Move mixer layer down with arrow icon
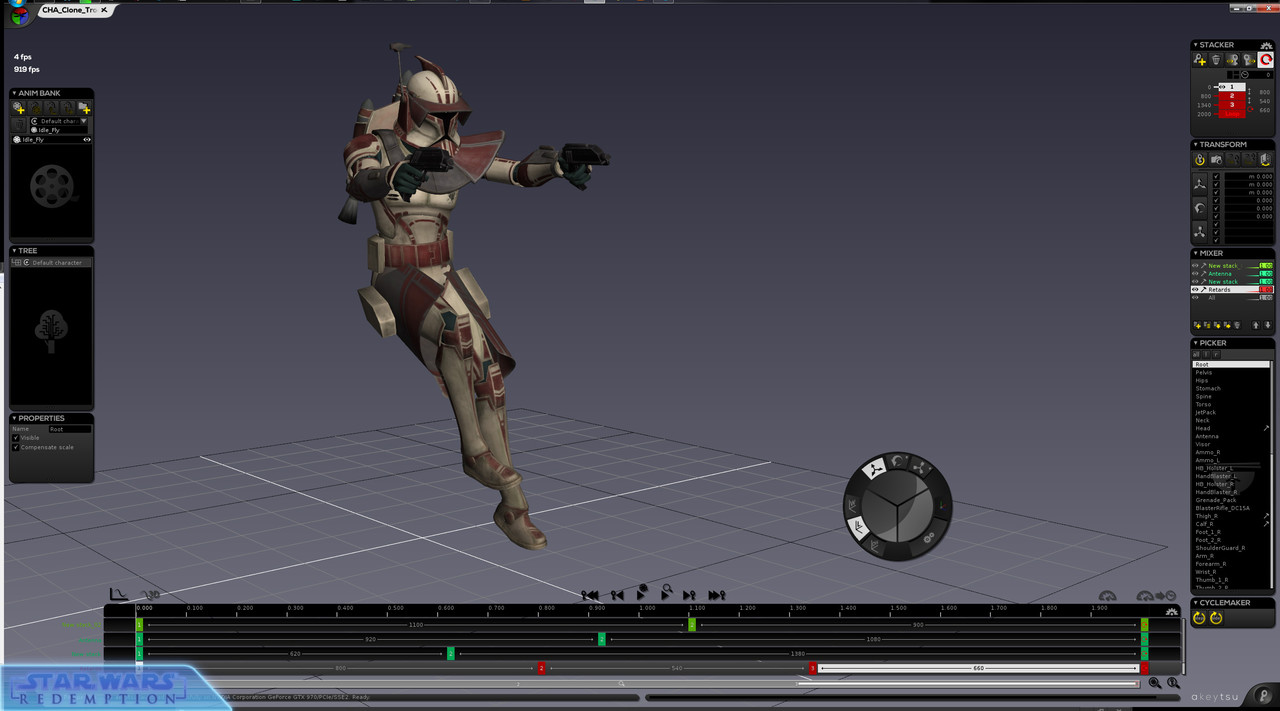1280x711 pixels. click(1266, 325)
